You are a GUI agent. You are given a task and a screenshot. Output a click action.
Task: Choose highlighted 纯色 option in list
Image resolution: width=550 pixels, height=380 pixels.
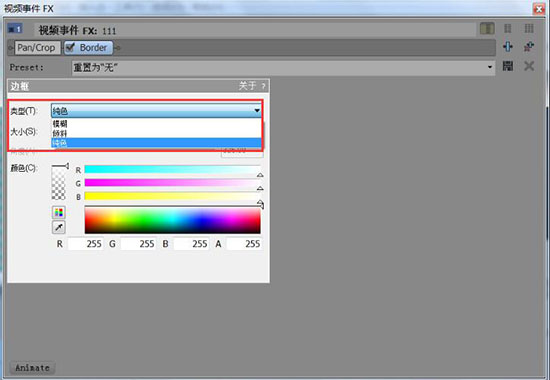tap(156, 143)
